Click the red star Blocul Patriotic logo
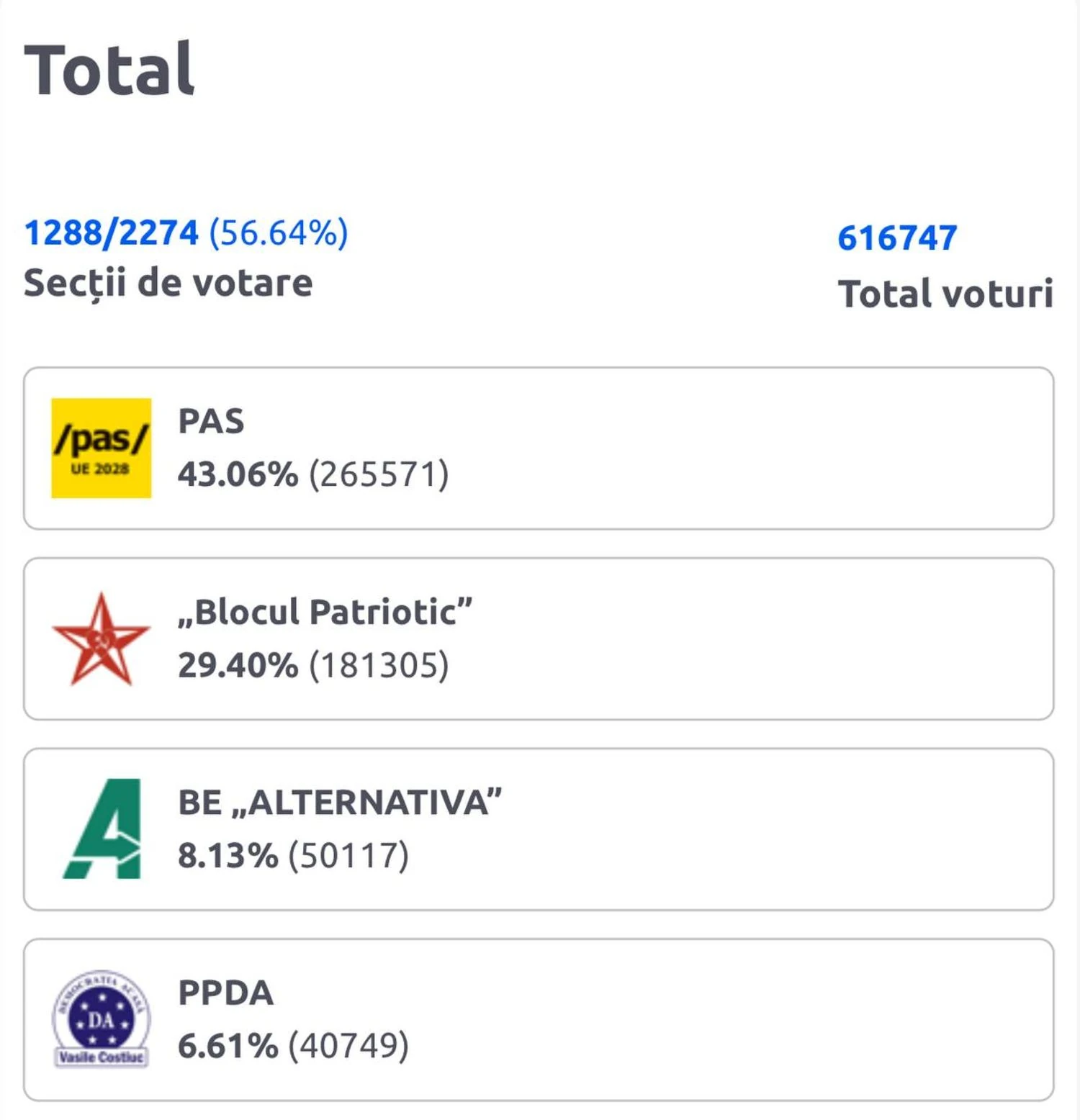This screenshot has width=1080, height=1120. point(101,639)
